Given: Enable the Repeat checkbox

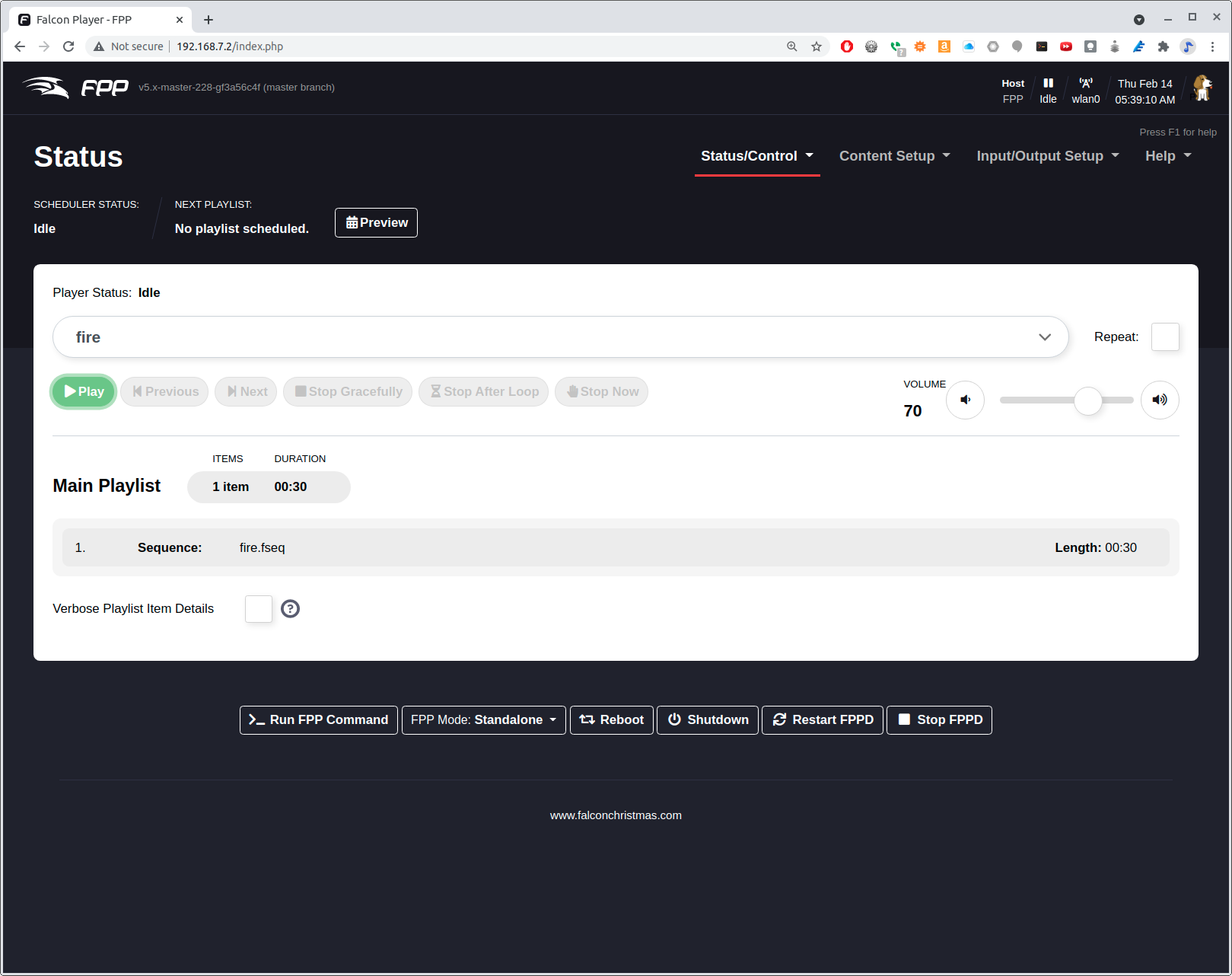Looking at the screenshot, I should [x=1164, y=336].
